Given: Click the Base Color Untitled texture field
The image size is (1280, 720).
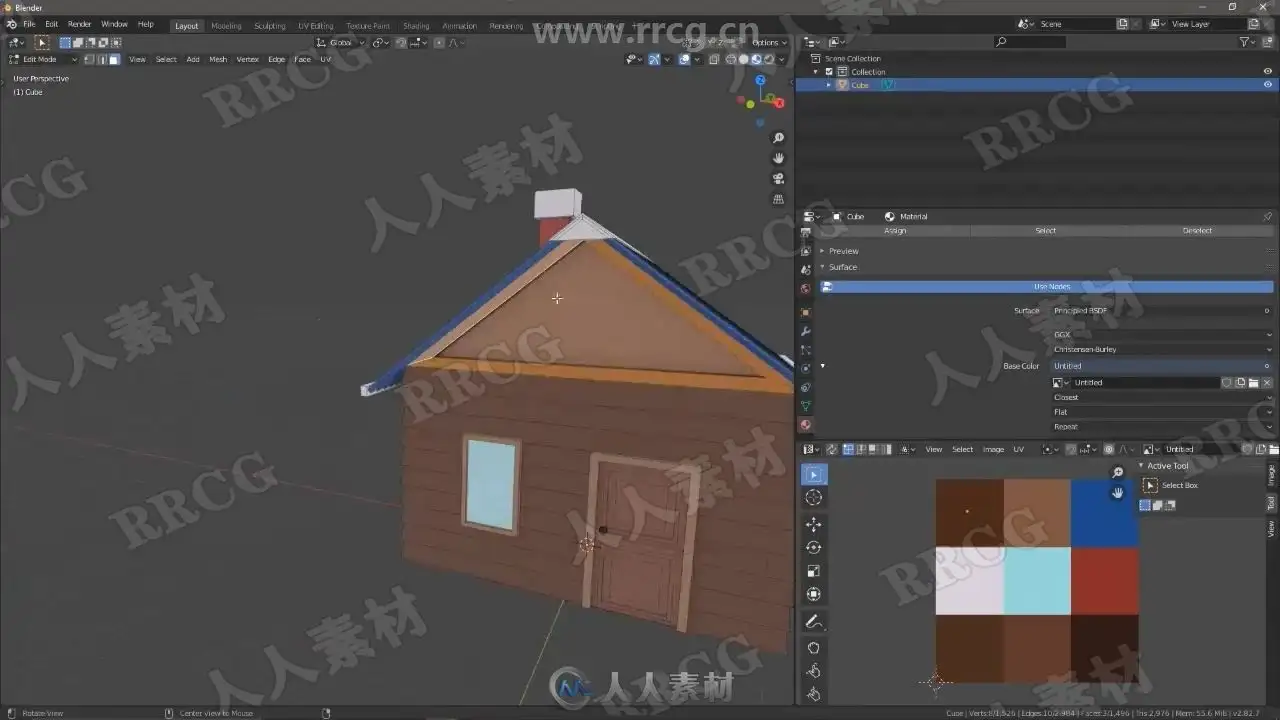Looking at the screenshot, I should coord(1161,366).
